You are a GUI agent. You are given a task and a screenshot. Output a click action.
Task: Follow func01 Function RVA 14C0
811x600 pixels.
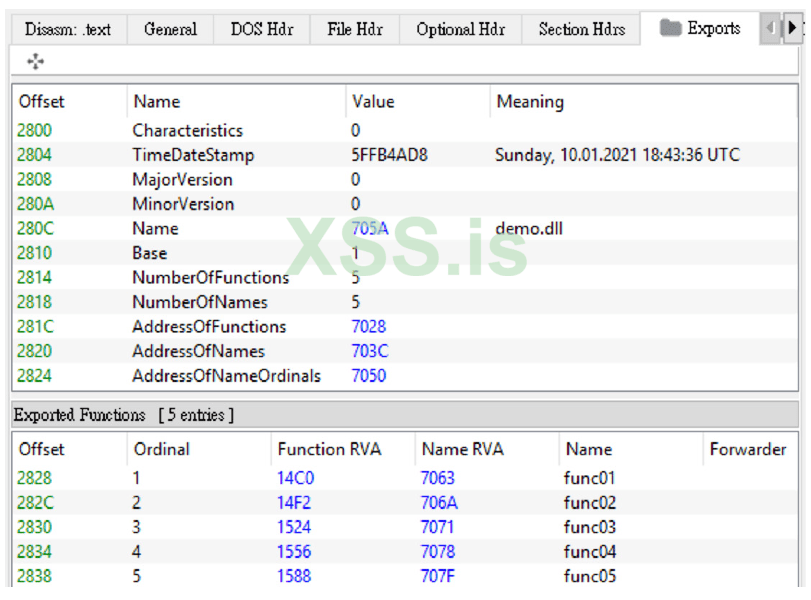pyautogui.click(x=295, y=478)
